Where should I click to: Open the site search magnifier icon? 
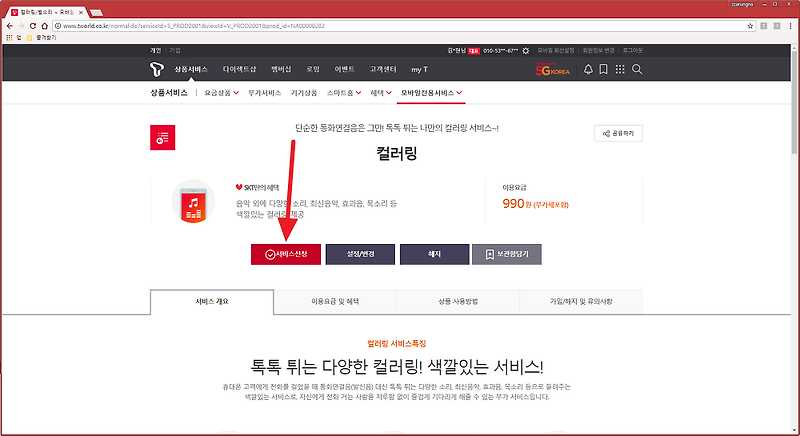[637, 69]
